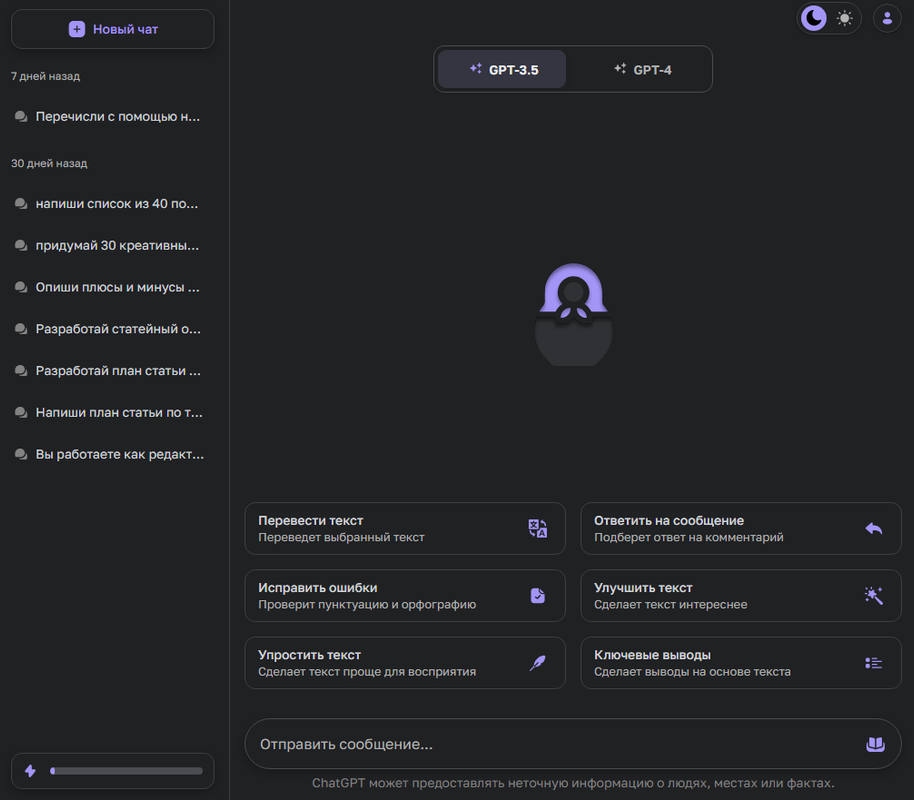Click the 'Новый чат' label text
This screenshot has height=800, width=914.
coord(125,29)
